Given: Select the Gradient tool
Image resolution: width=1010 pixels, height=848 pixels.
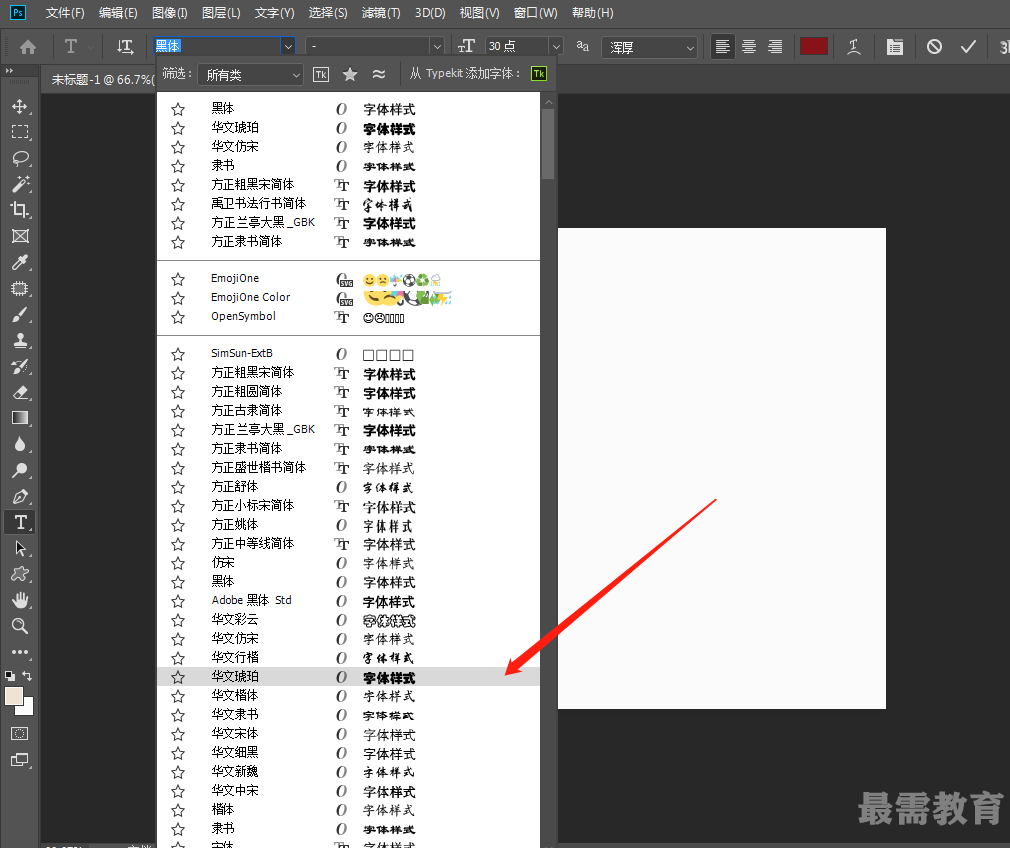Looking at the screenshot, I should click(x=20, y=418).
